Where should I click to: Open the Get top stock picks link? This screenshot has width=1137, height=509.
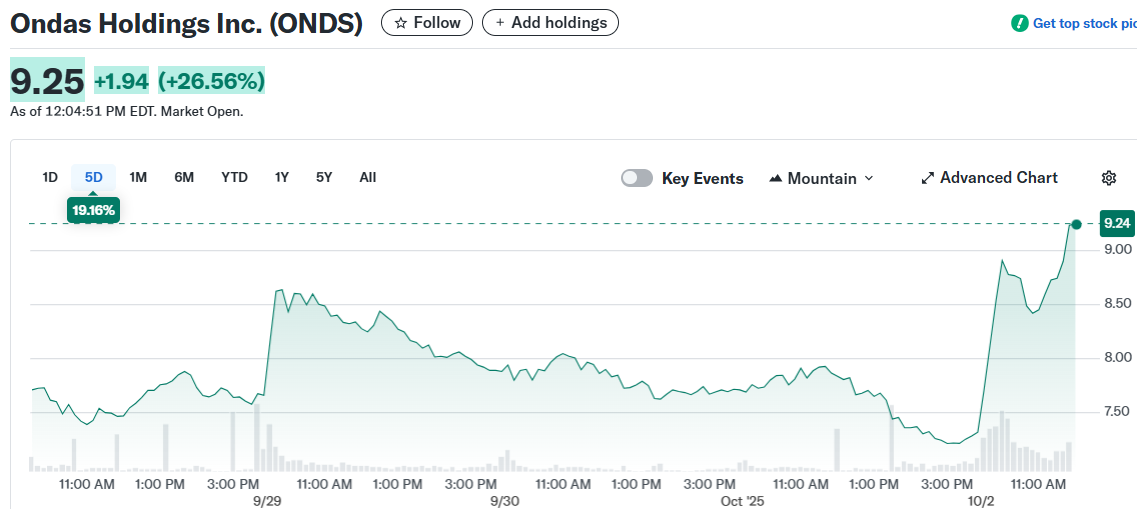coord(1084,23)
